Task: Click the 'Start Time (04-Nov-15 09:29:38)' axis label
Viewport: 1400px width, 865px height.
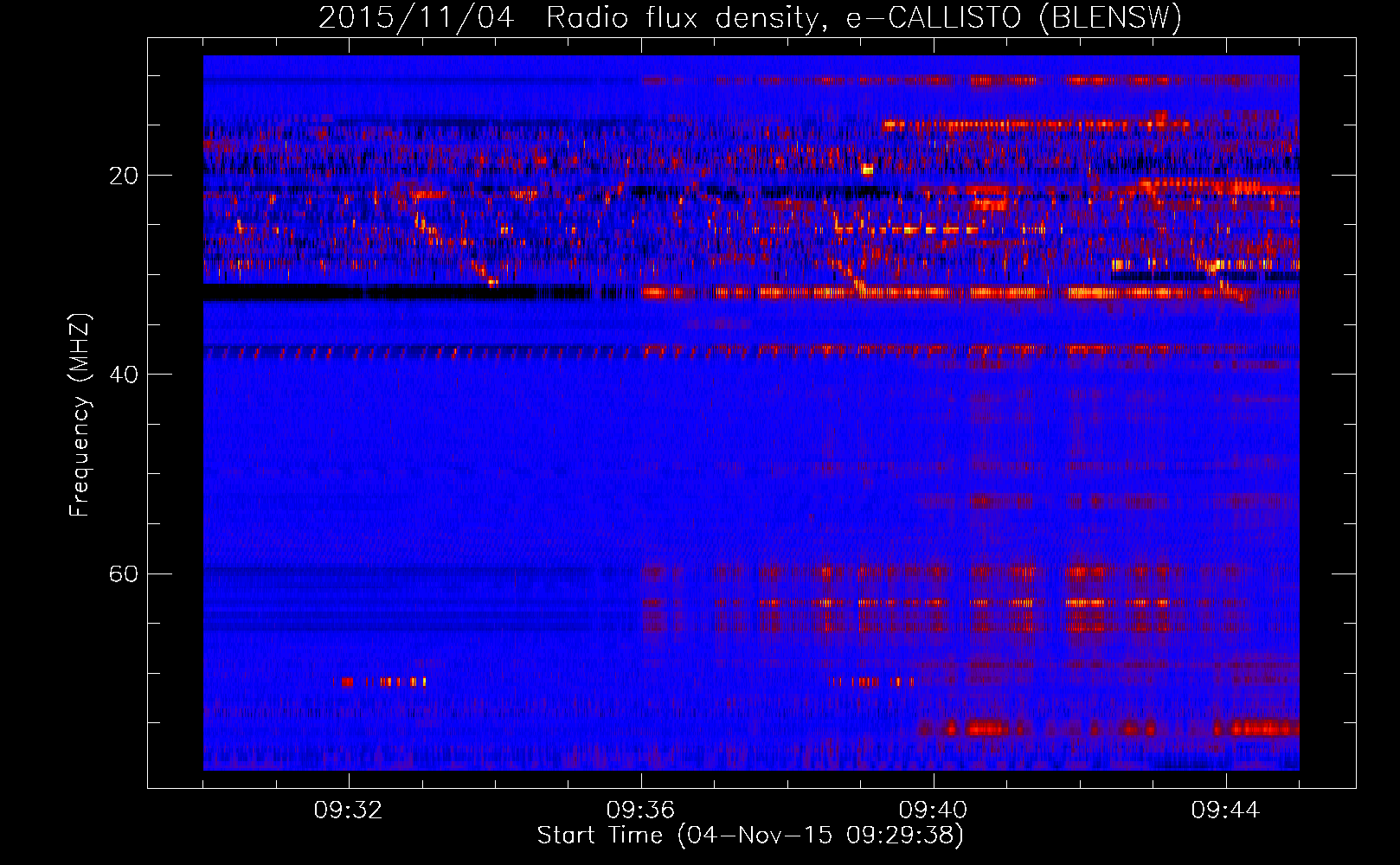Action: point(750,836)
